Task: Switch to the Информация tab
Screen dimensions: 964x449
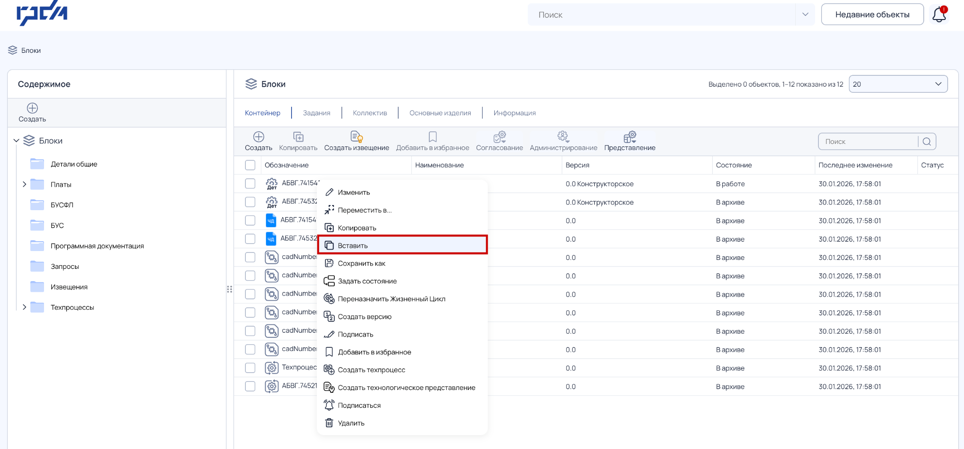Action: 515,113
